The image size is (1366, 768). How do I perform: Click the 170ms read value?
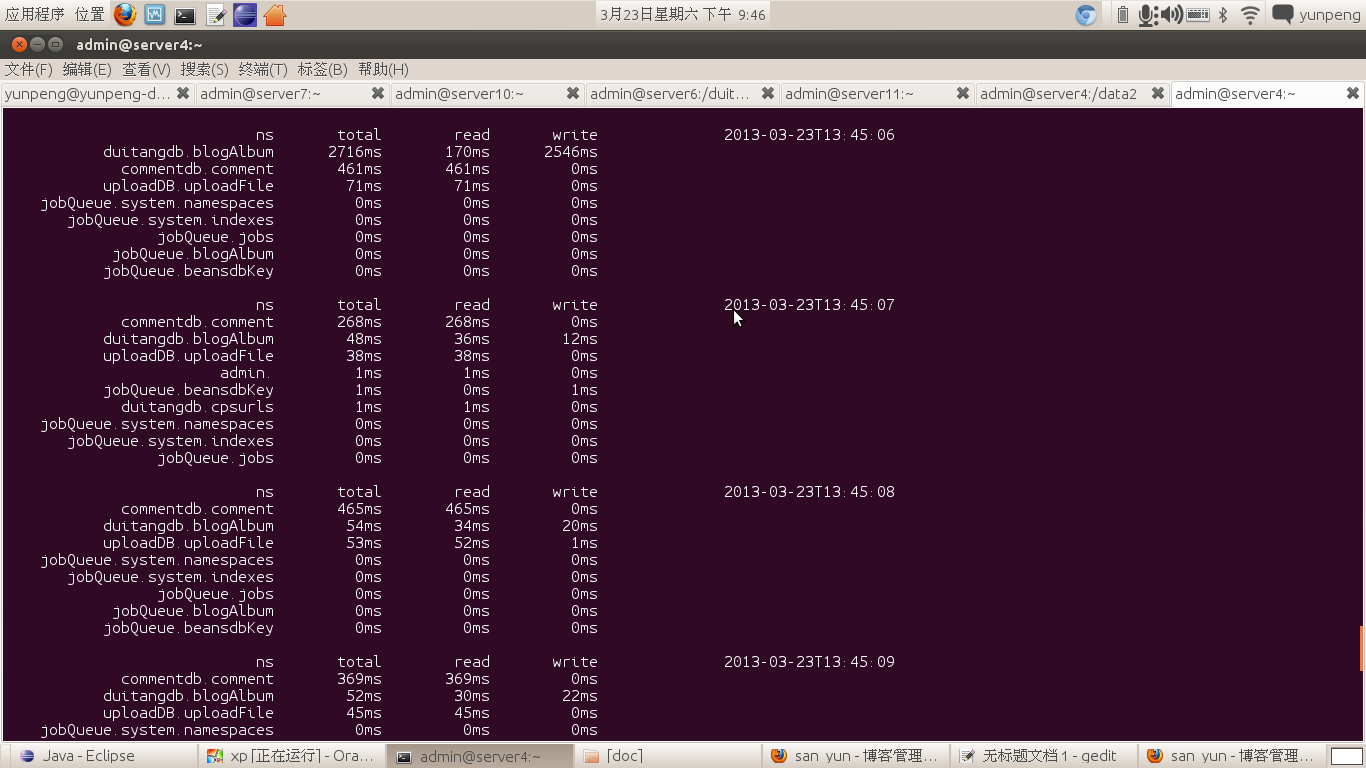click(467, 152)
